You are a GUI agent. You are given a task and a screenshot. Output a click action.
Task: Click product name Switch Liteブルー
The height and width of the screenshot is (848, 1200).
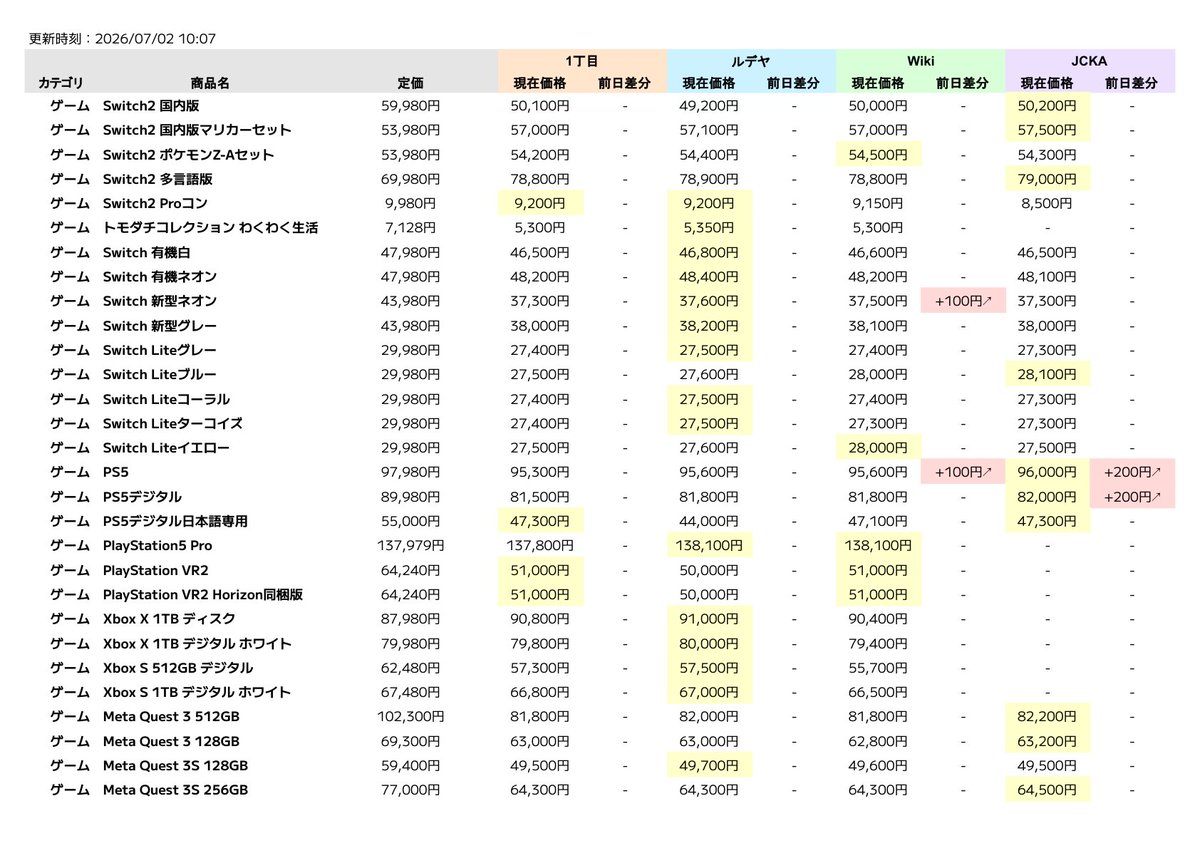[159, 375]
